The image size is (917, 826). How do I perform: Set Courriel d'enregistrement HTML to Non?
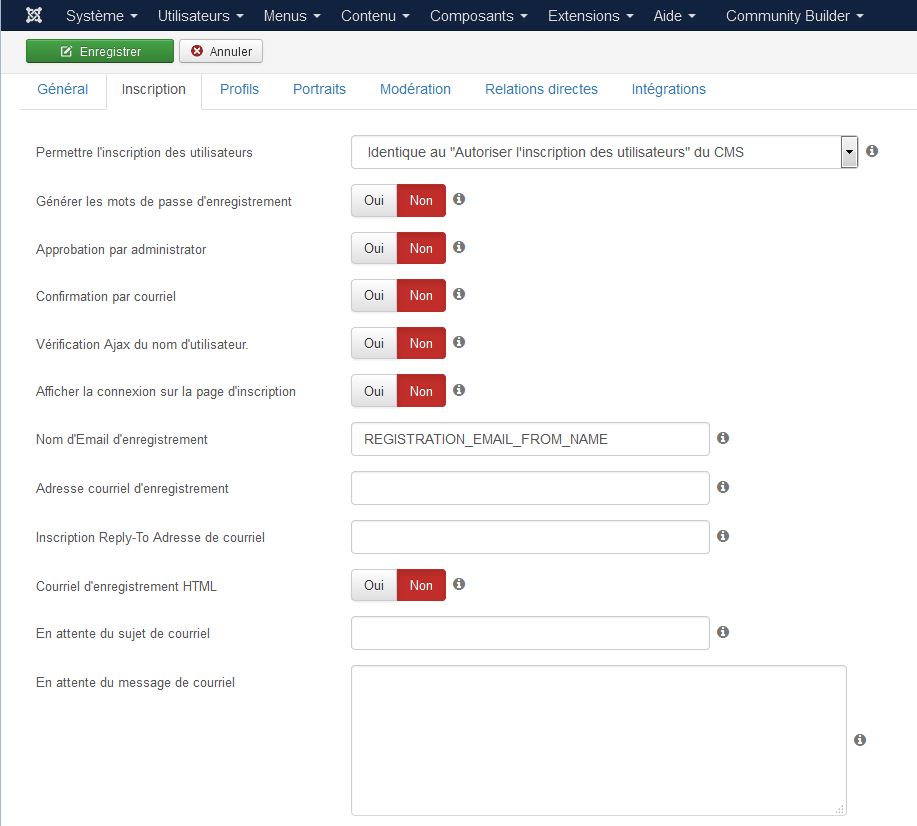tap(421, 585)
